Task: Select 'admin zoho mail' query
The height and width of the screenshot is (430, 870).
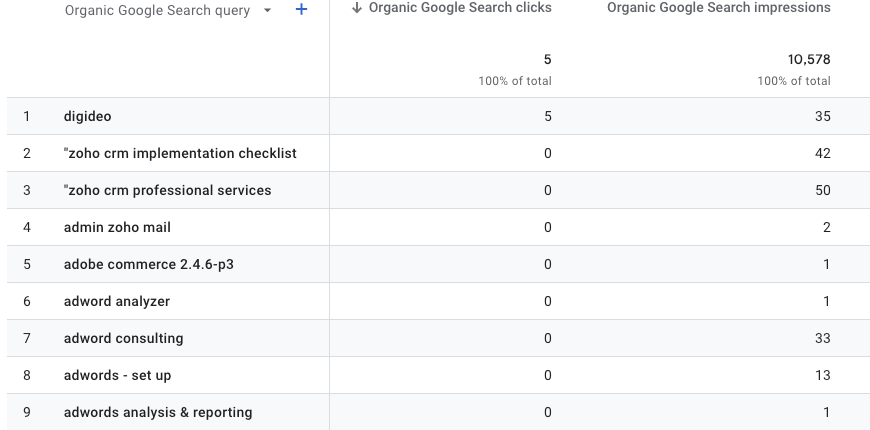Action: point(117,227)
